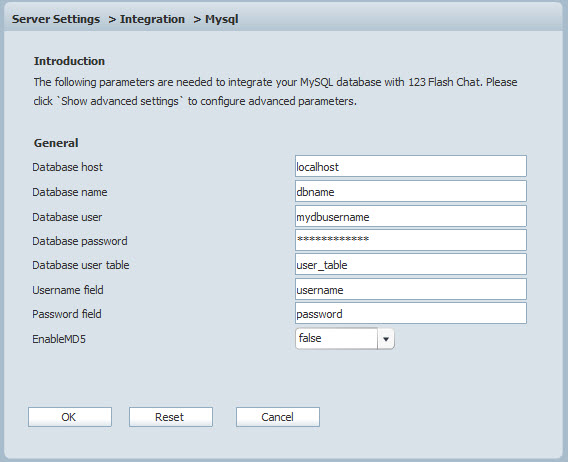The width and height of the screenshot is (568, 462).
Task: Focus the Database host field containing localhost
Action: 411,166
